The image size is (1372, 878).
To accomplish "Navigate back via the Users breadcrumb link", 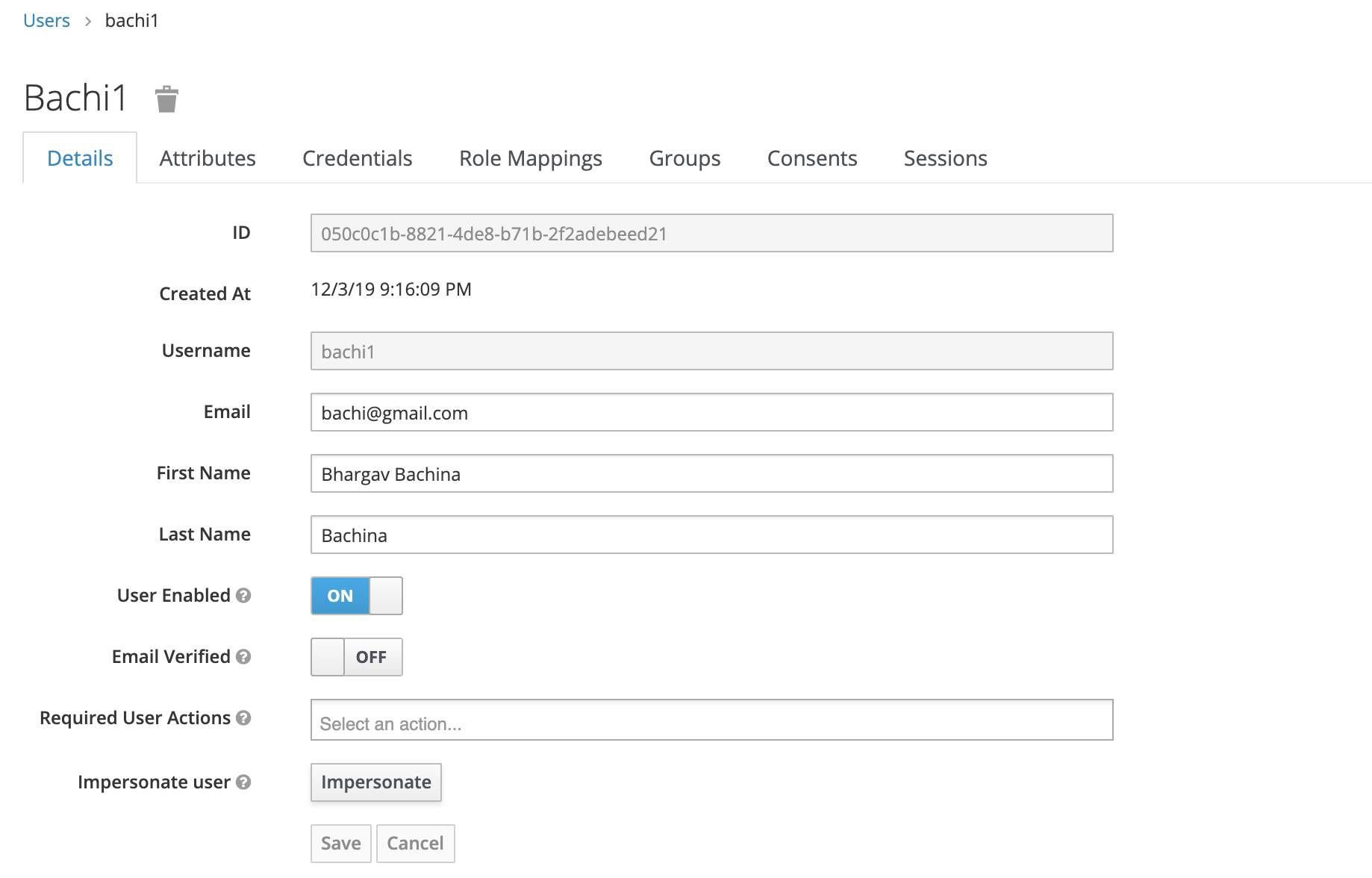I will click(46, 20).
